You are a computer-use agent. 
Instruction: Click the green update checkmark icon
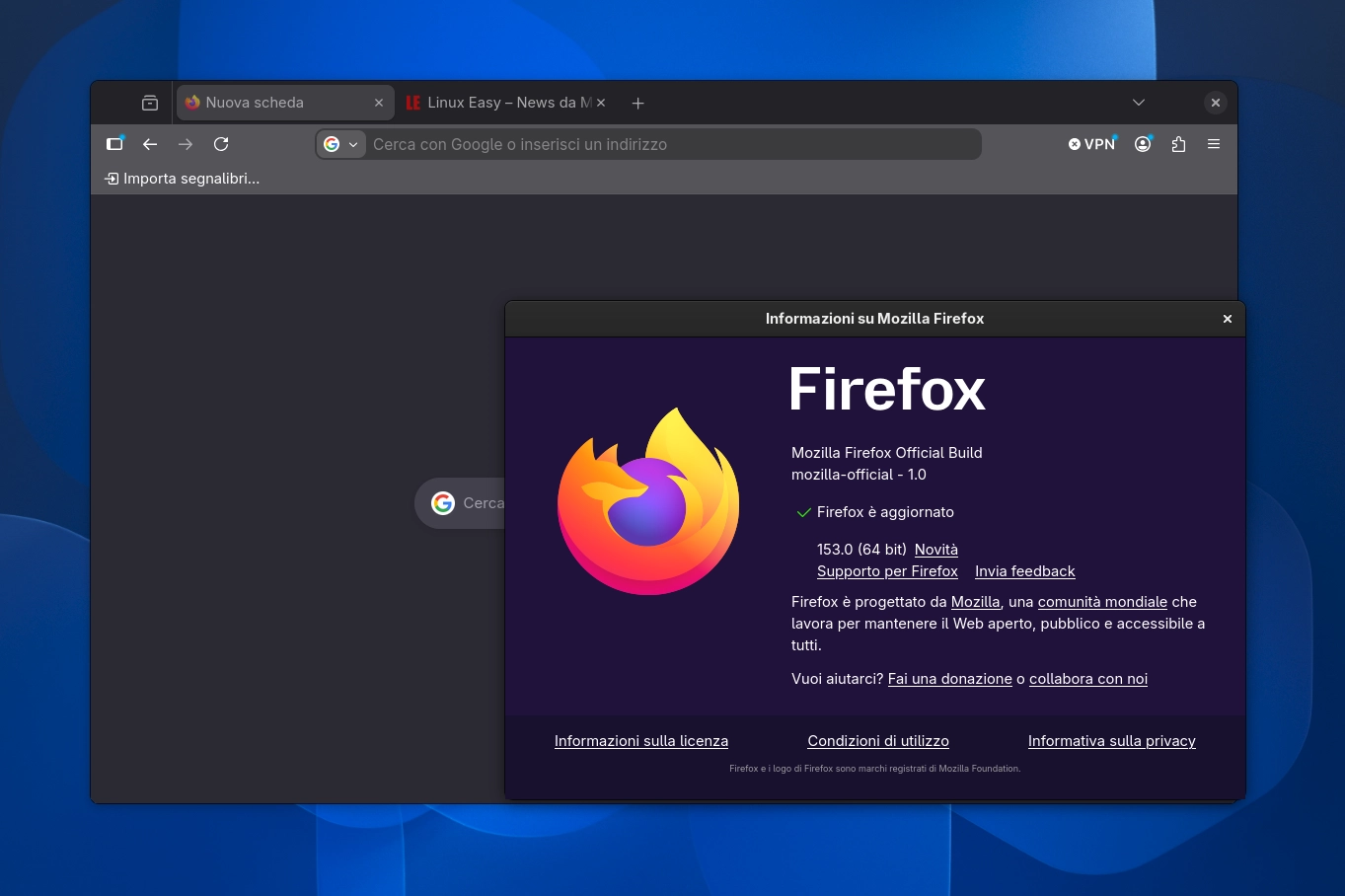coord(803,512)
